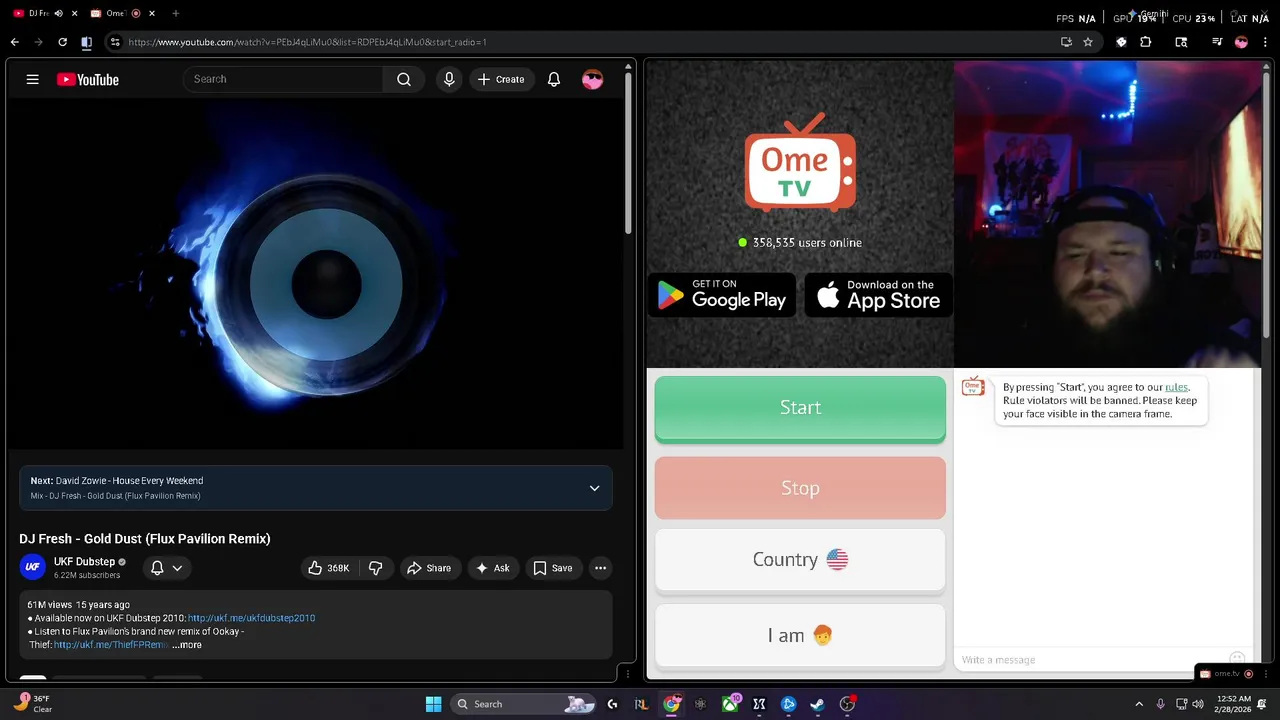
Task: Open the YouTube guide hamburger menu
Action: click(x=32, y=79)
